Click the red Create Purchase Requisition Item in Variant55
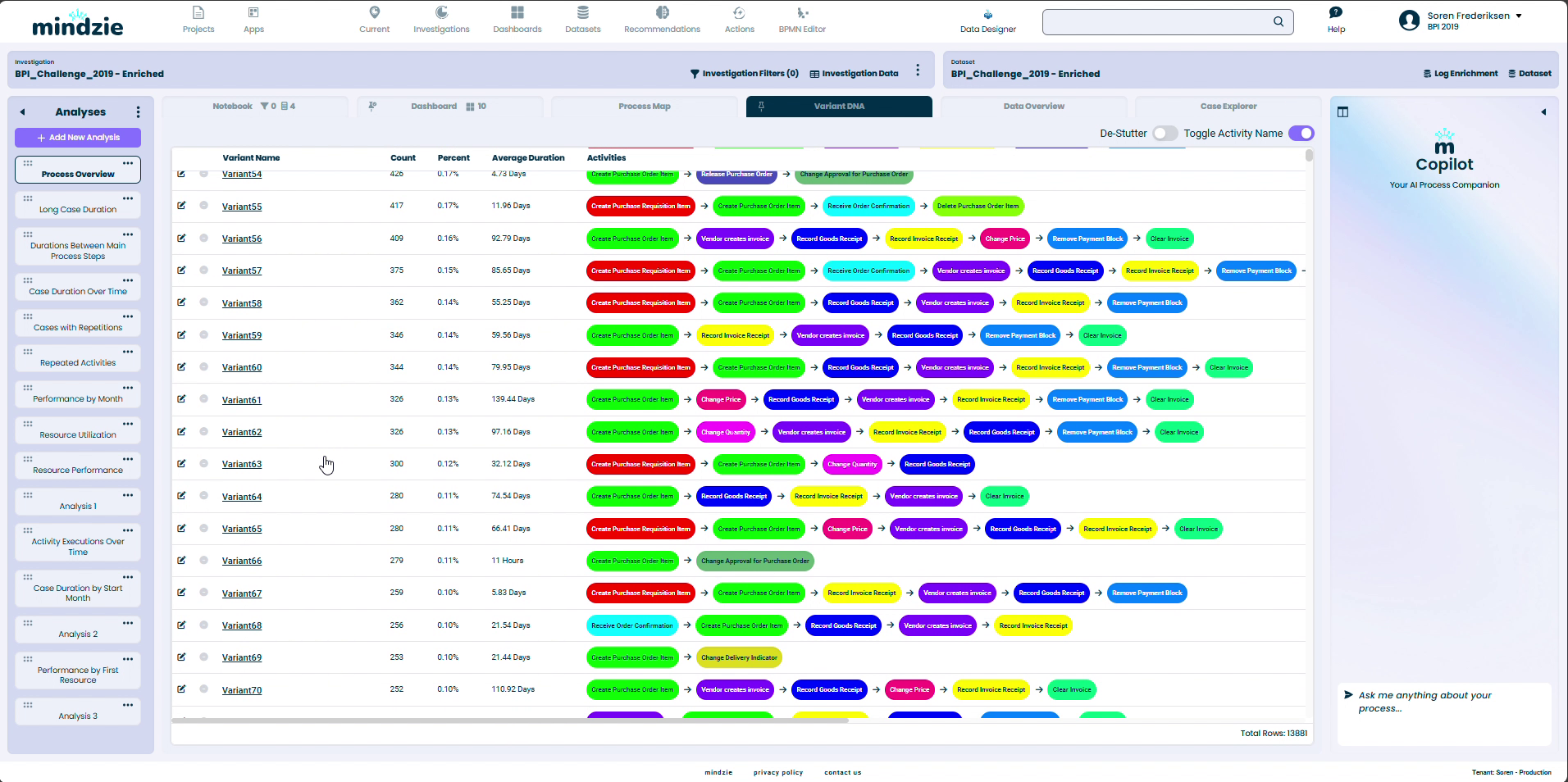Viewport: 1568px width, 782px height. [640, 207]
